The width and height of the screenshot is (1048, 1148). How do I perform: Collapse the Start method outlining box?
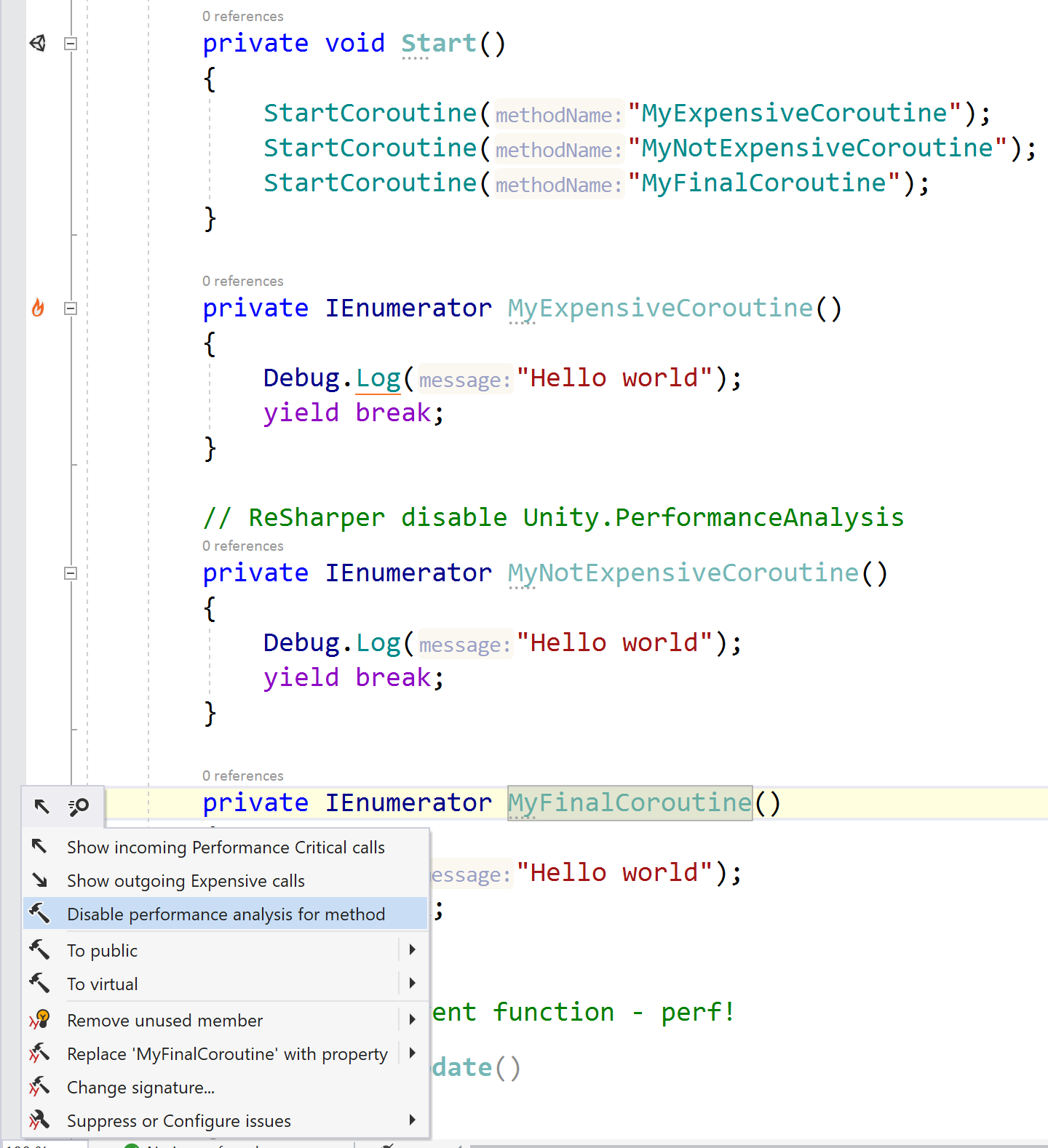[x=71, y=44]
